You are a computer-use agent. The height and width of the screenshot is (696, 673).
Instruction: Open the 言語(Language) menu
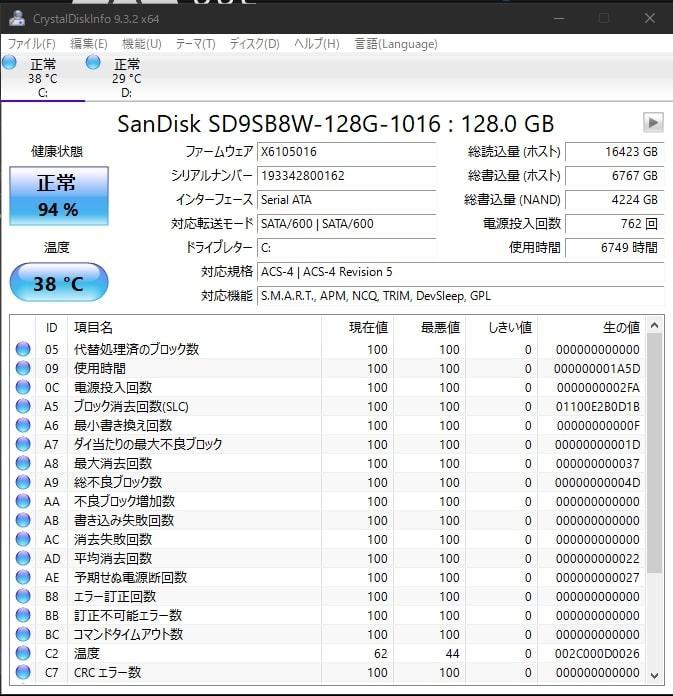coord(396,44)
